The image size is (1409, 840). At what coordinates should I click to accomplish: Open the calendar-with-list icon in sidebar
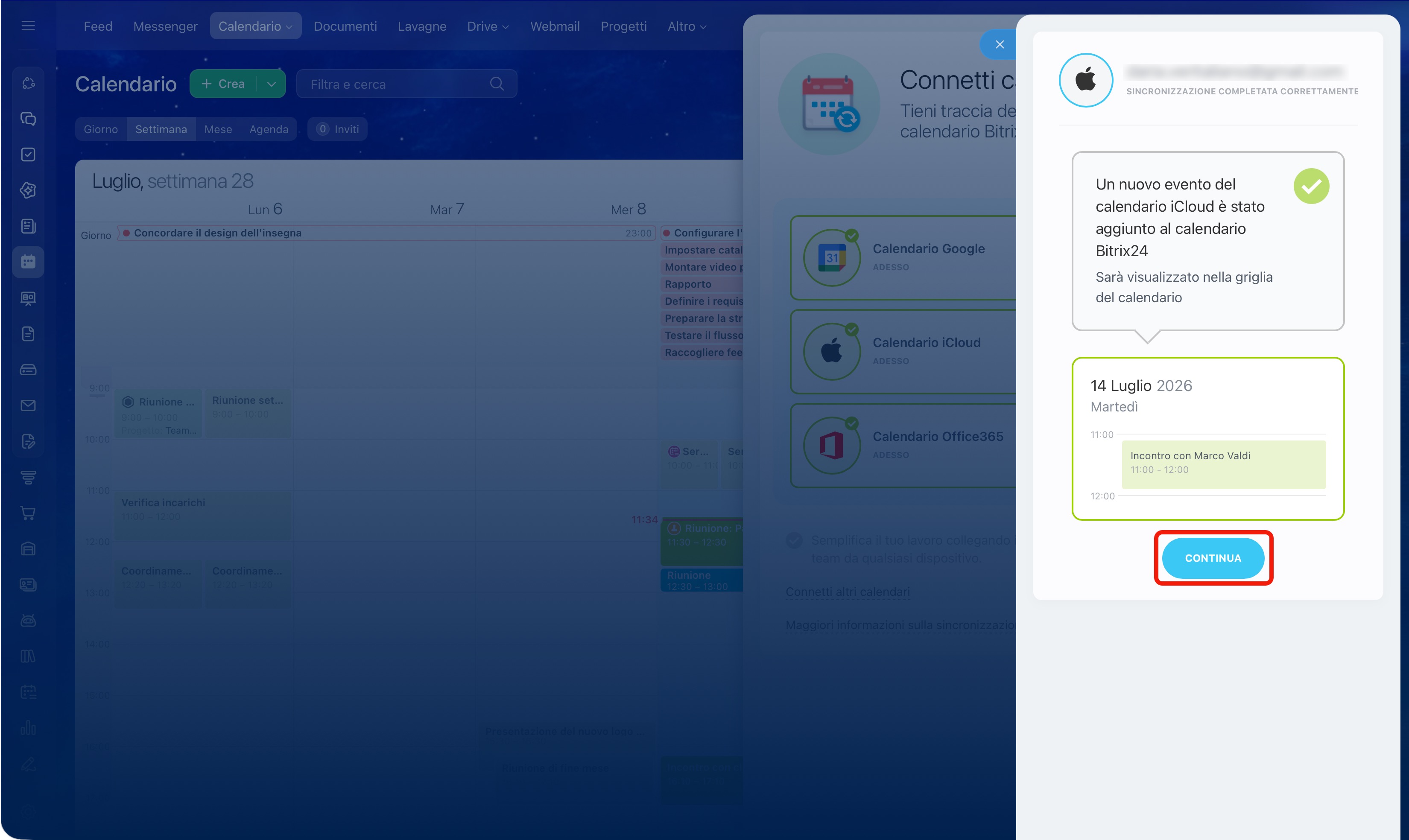point(28,692)
